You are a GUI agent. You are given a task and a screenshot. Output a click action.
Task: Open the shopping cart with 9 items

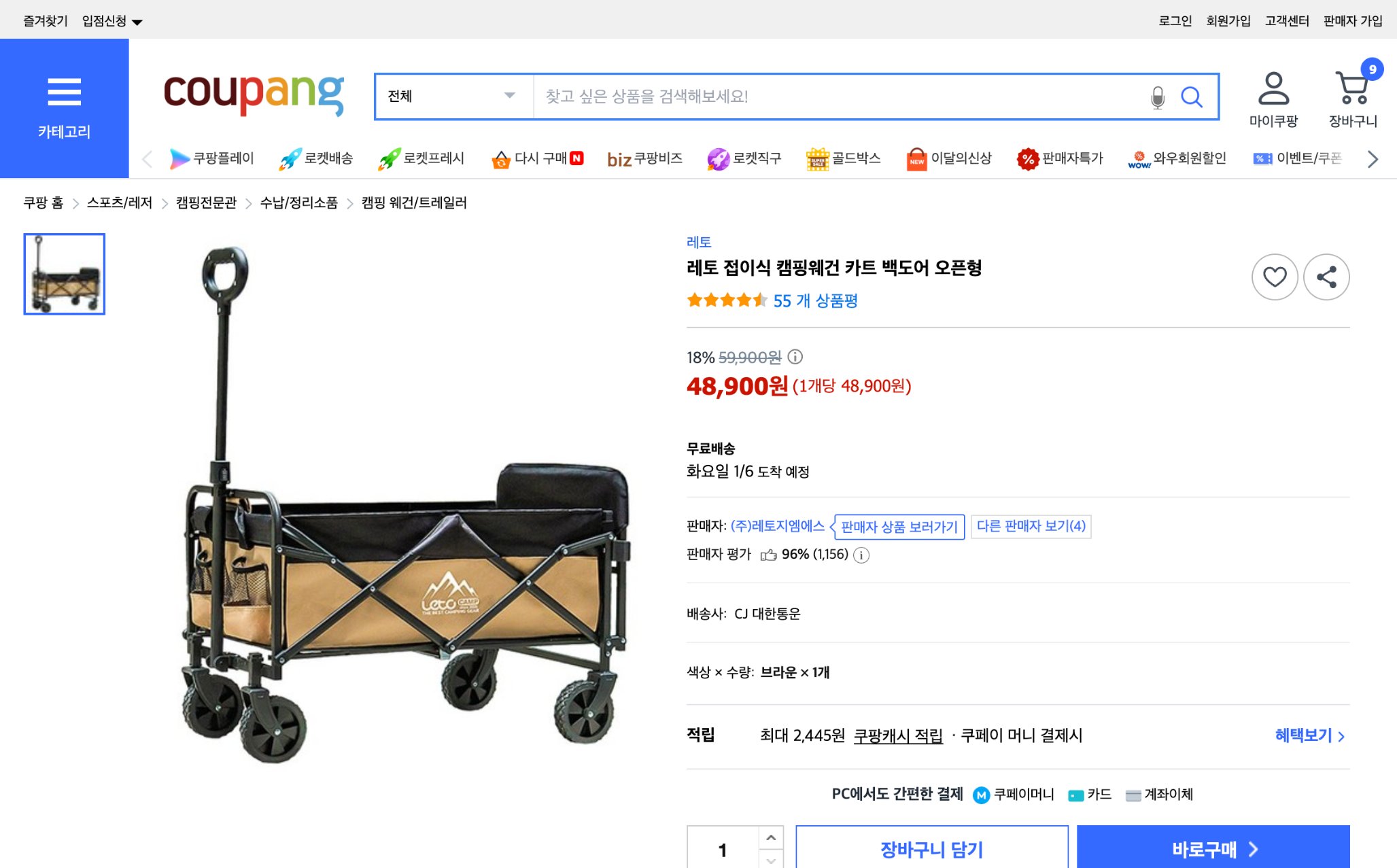click(x=1353, y=88)
